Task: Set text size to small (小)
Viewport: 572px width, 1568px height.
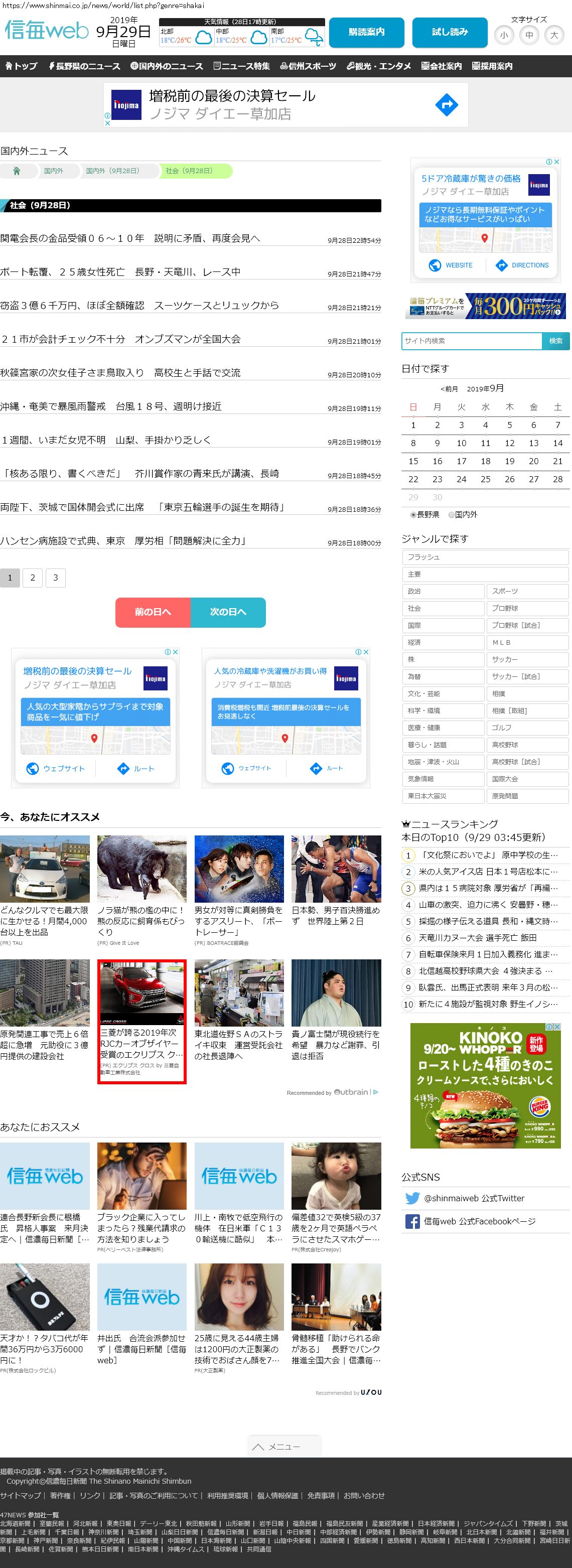Action: tap(504, 35)
